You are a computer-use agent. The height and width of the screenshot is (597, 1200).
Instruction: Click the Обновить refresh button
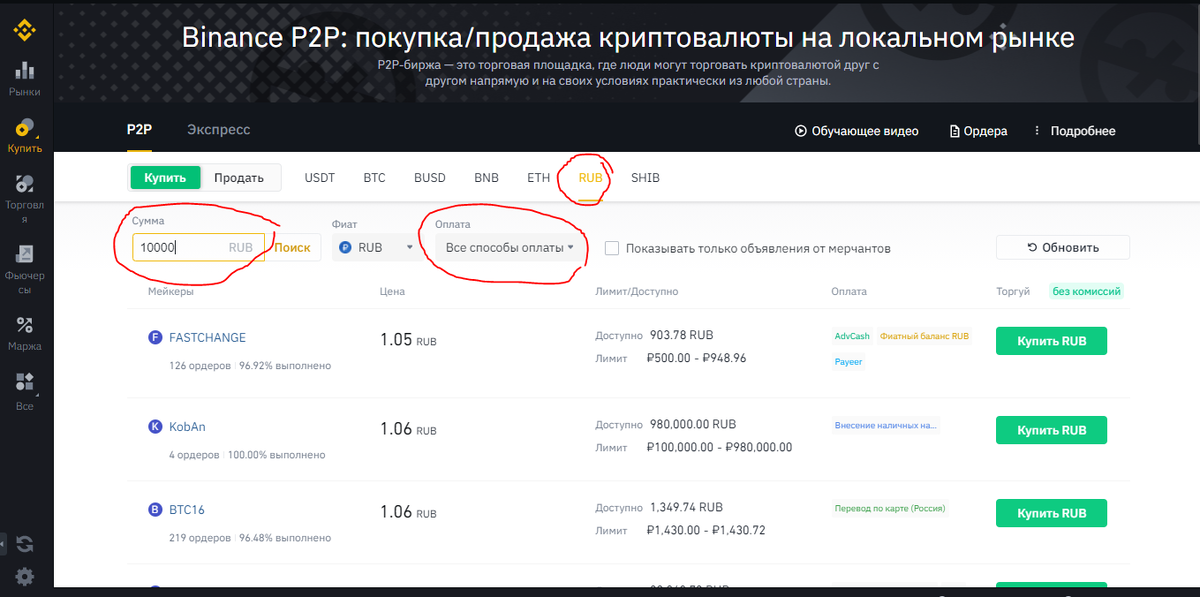click(1063, 247)
